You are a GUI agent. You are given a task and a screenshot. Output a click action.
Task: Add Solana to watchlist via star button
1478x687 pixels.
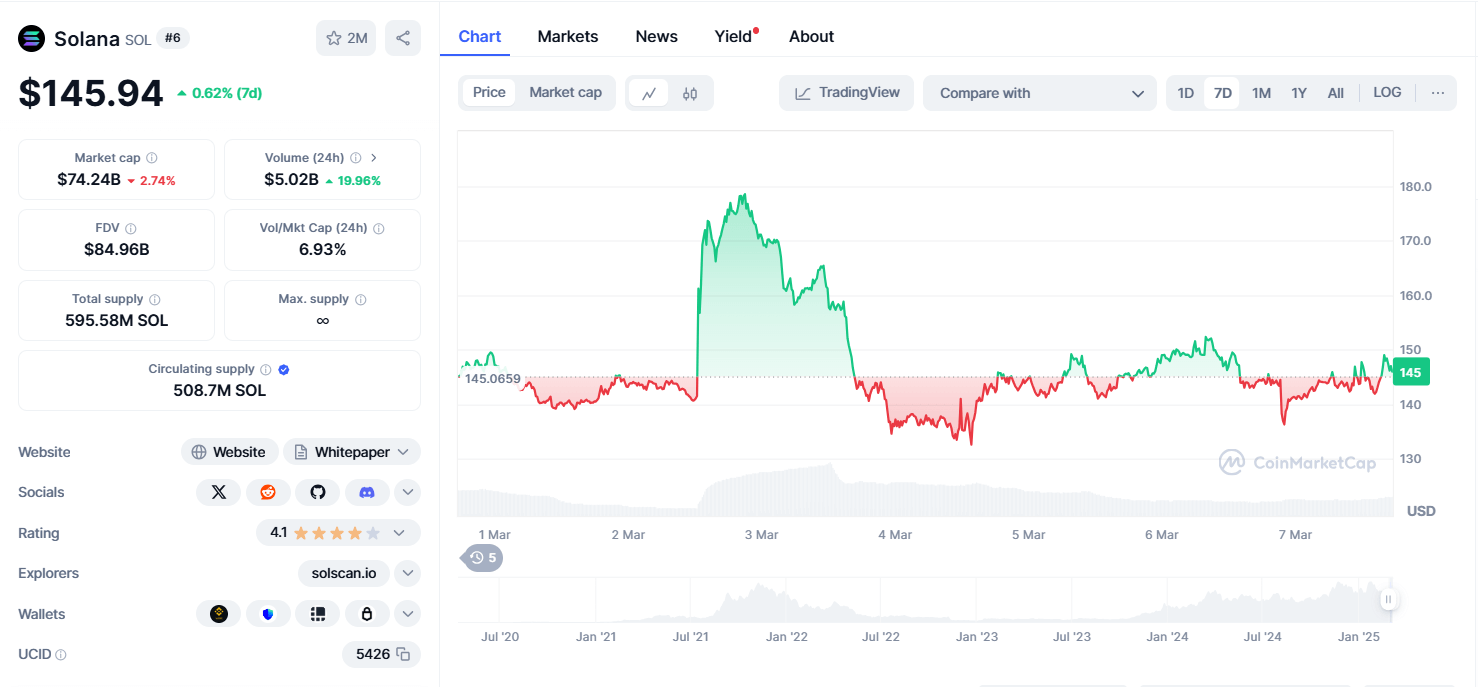pyautogui.click(x=346, y=38)
